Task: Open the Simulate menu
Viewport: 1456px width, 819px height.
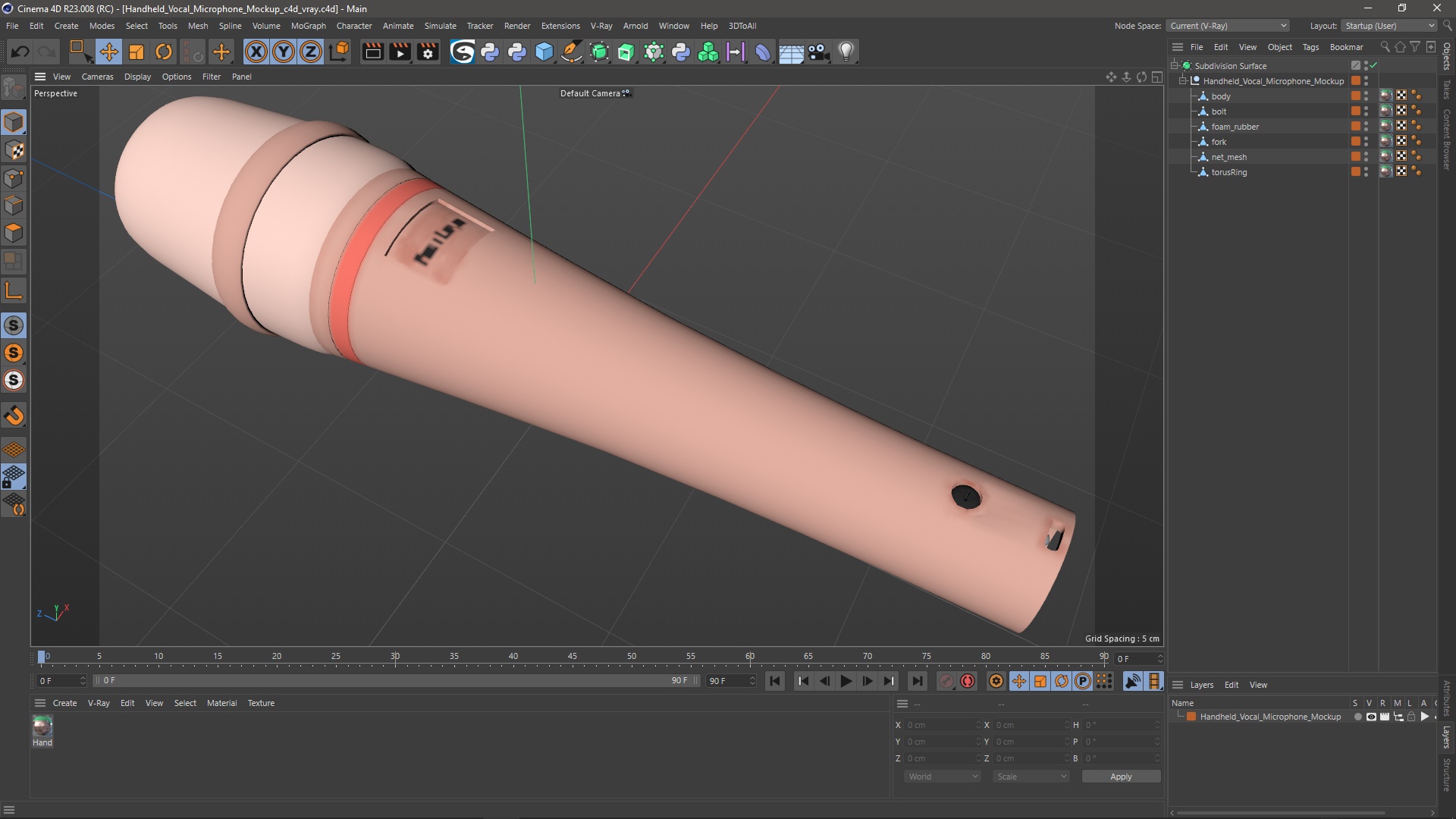Action: point(438,25)
